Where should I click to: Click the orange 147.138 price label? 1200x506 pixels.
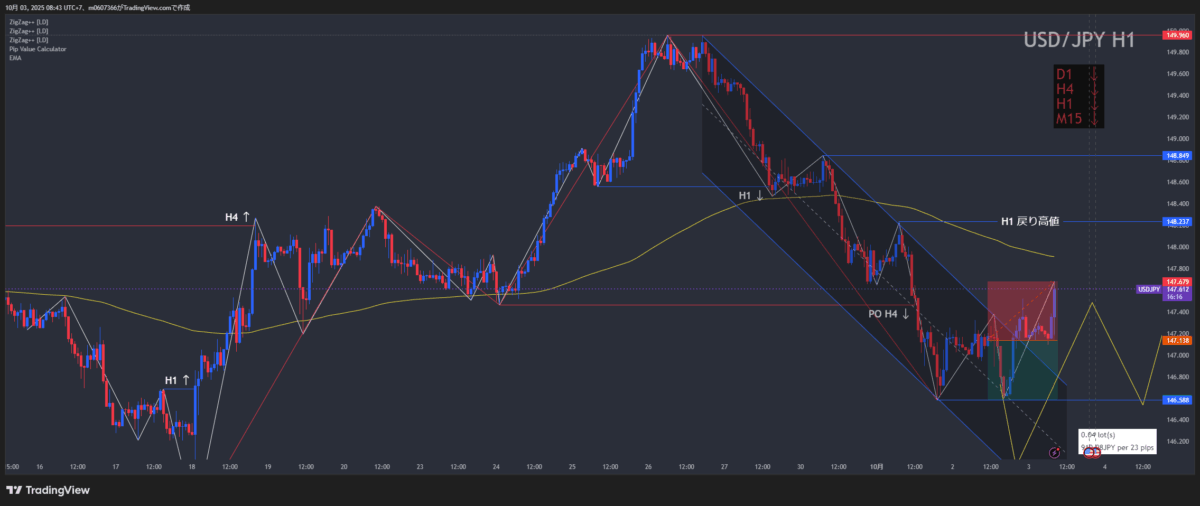point(1176,340)
